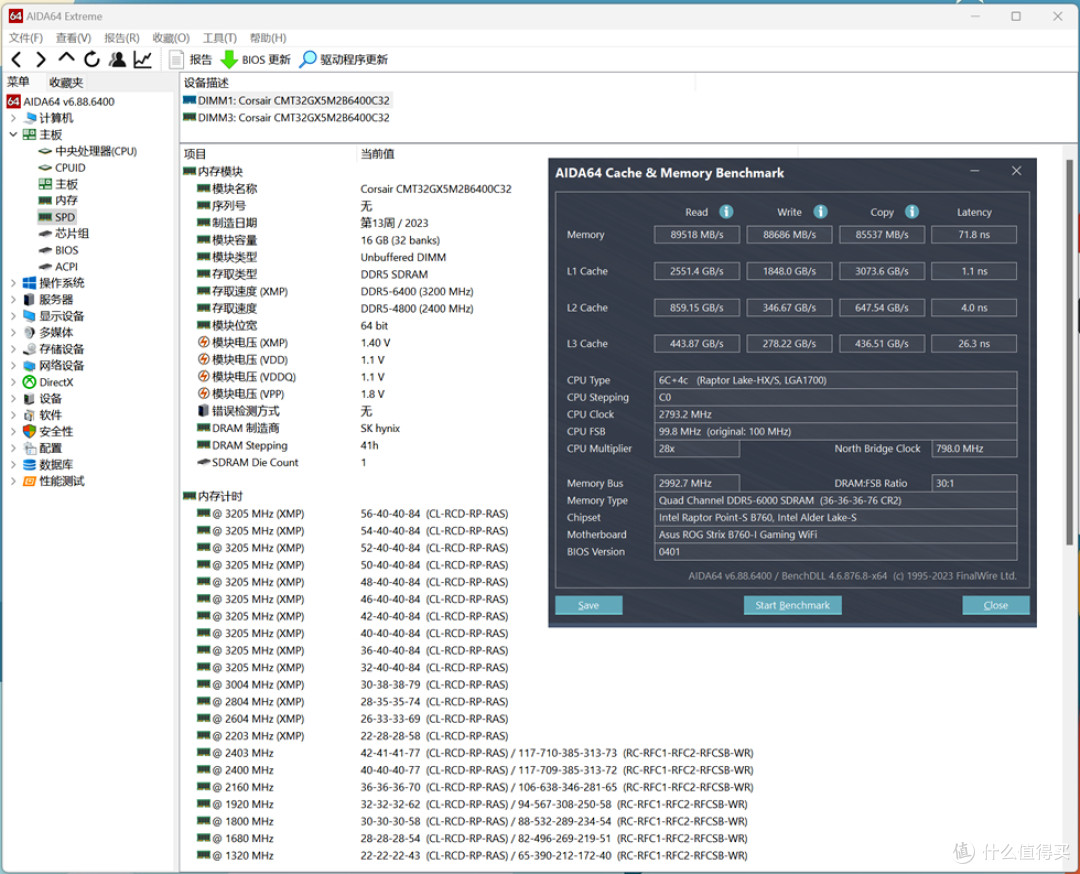Select 中央处理器(CPU) in tree
Viewport: 1080px width, 874px height.
[87, 151]
